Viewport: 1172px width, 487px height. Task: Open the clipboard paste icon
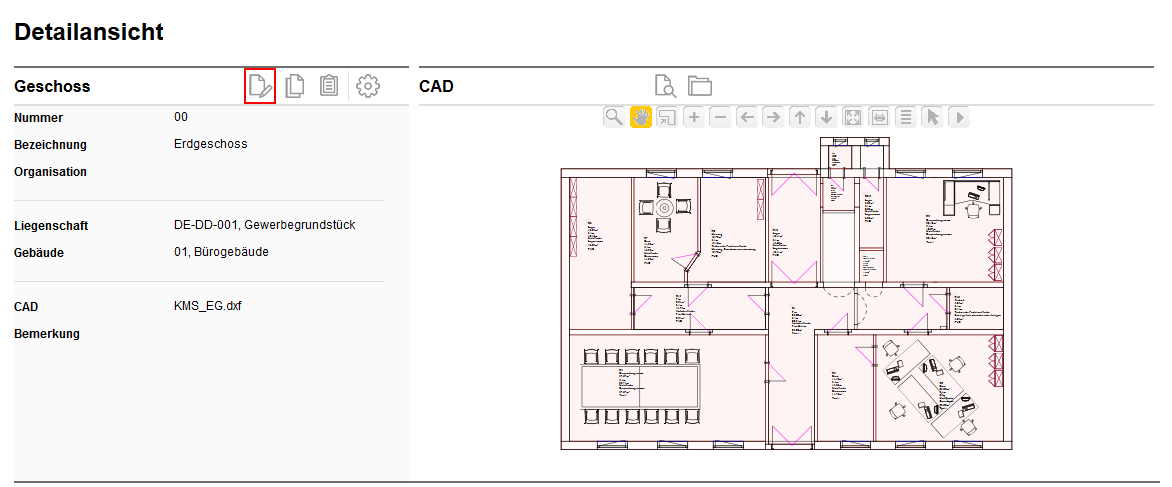coord(328,86)
